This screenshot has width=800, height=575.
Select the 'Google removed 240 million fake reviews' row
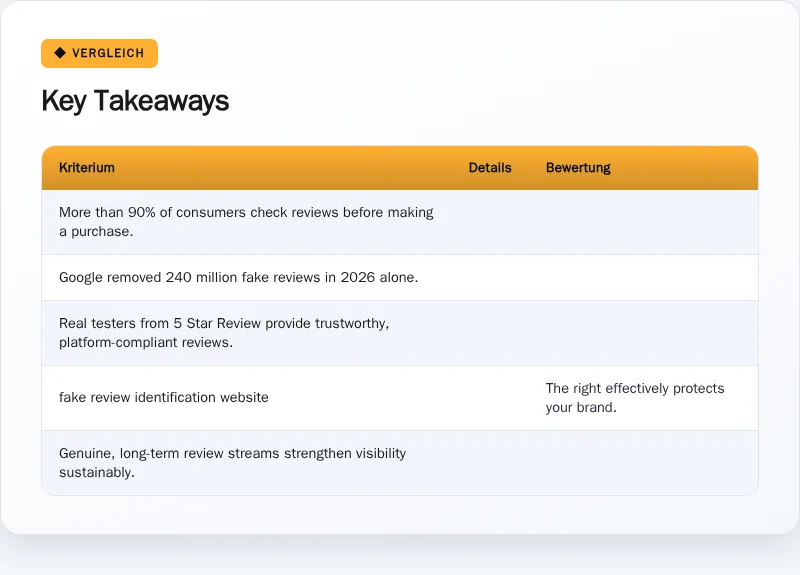(400, 278)
